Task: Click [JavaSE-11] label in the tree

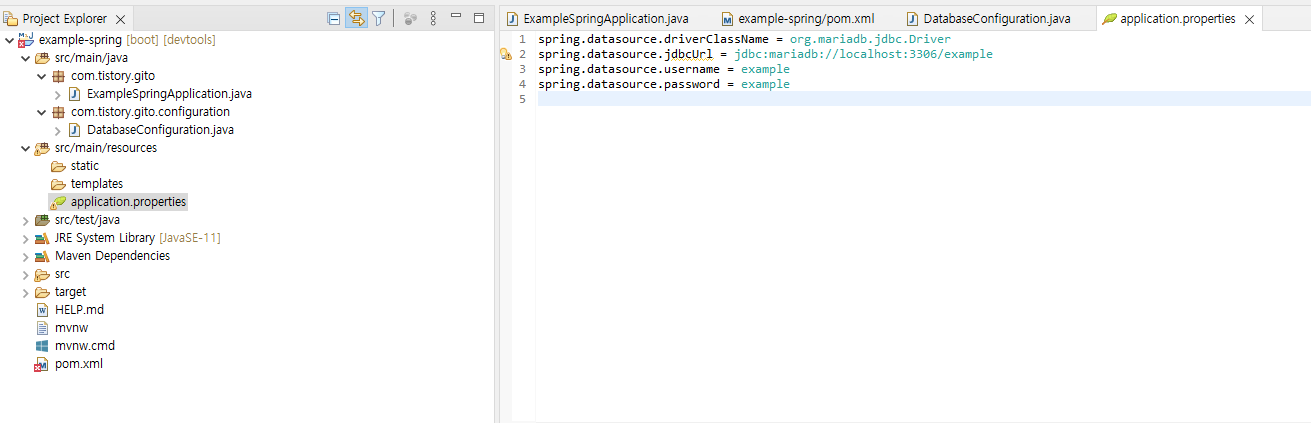Action: pos(190,238)
